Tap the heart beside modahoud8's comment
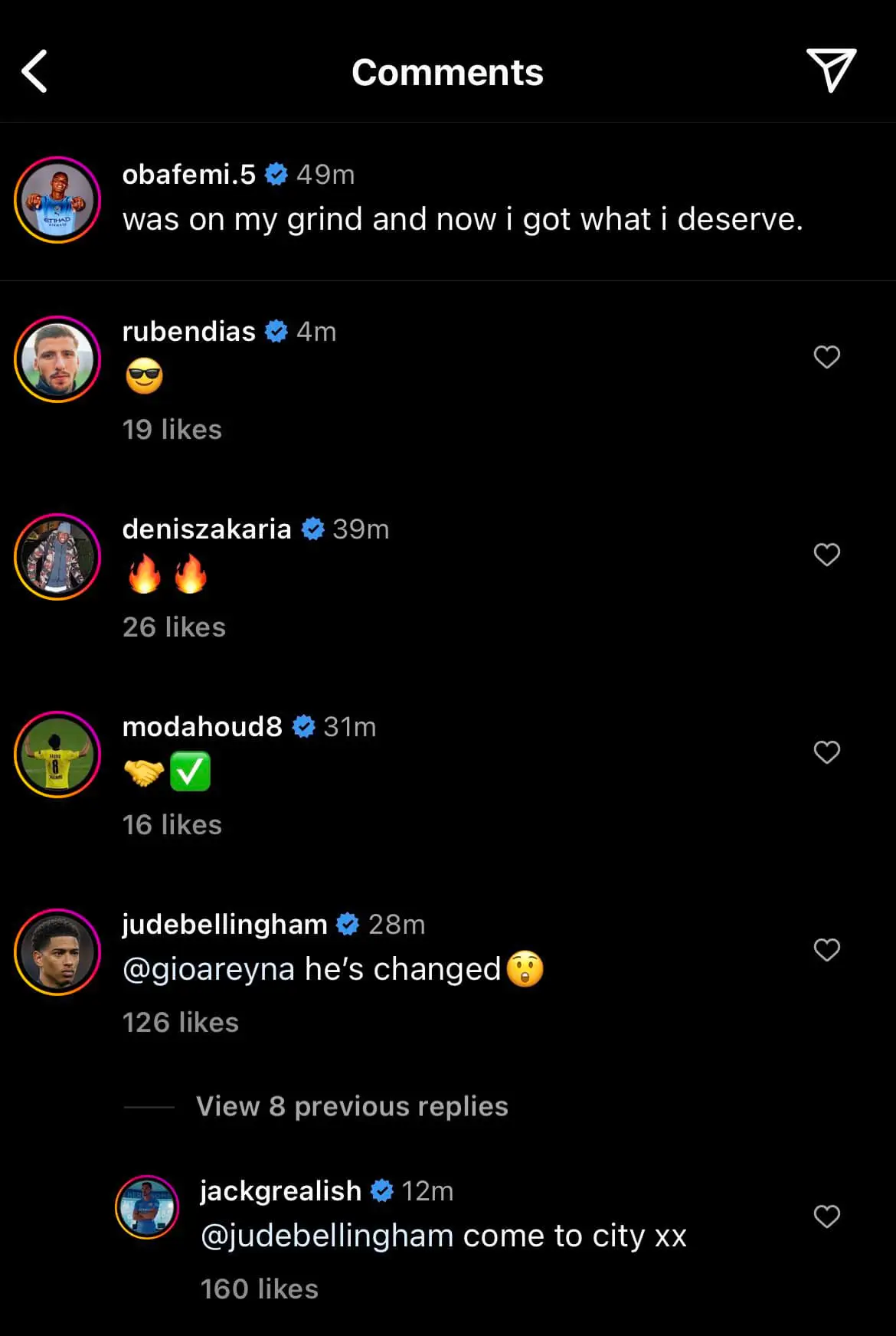Viewport: 896px width, 1336px height. [x=827, y=753]
